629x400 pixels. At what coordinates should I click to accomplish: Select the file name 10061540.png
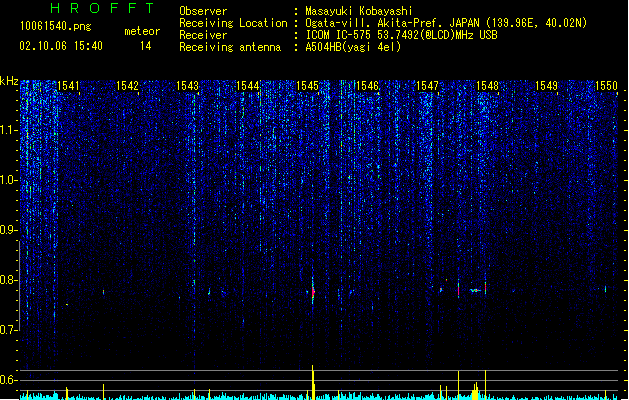click(x=56, y=26)
